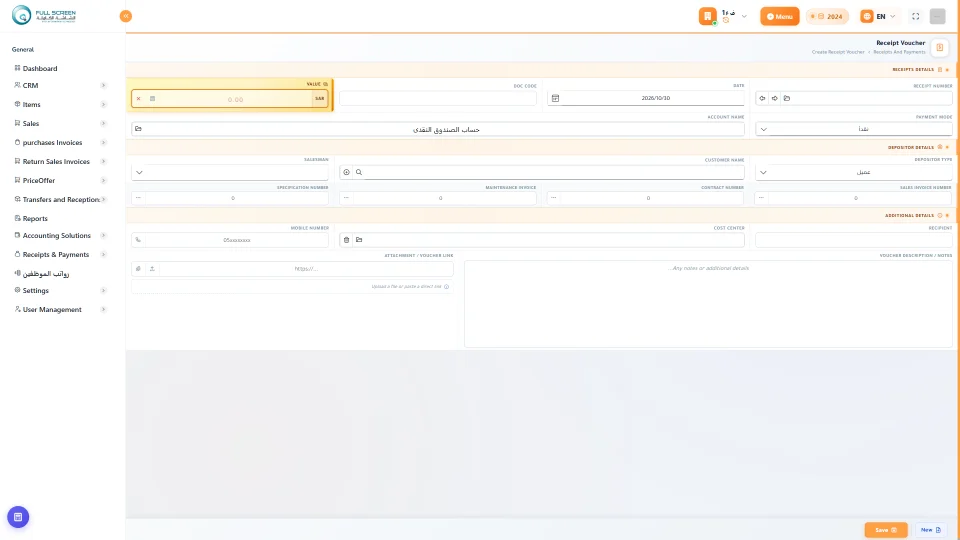The image size is (960, 540).
Task: Focus the Mobile Number input field
Action: pyautogui.click(x=237, y=240)
